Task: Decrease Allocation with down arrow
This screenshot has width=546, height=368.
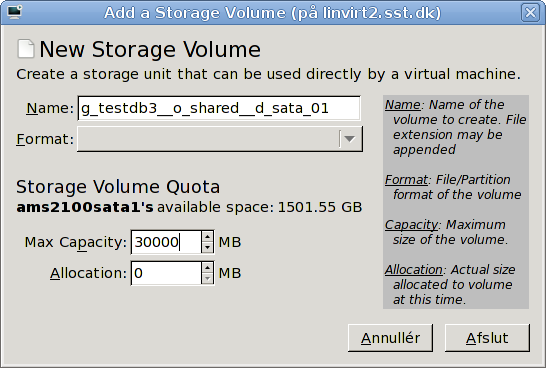Action: 208,279
